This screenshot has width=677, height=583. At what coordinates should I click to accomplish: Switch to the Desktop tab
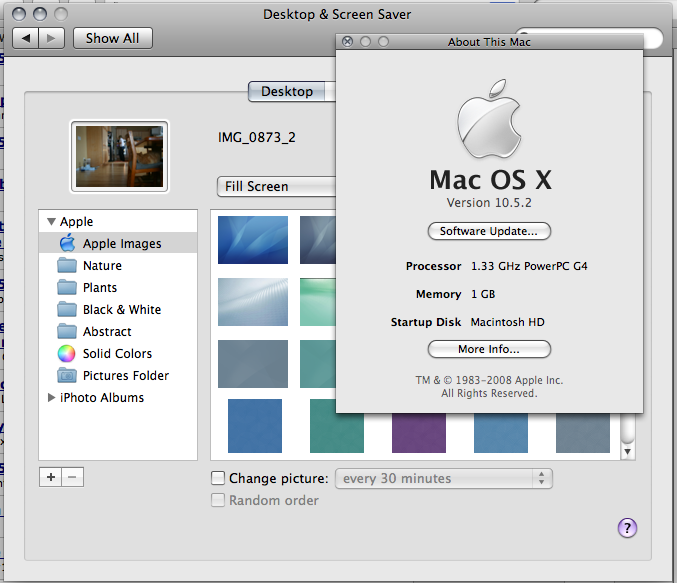click(x=287, y=92)
